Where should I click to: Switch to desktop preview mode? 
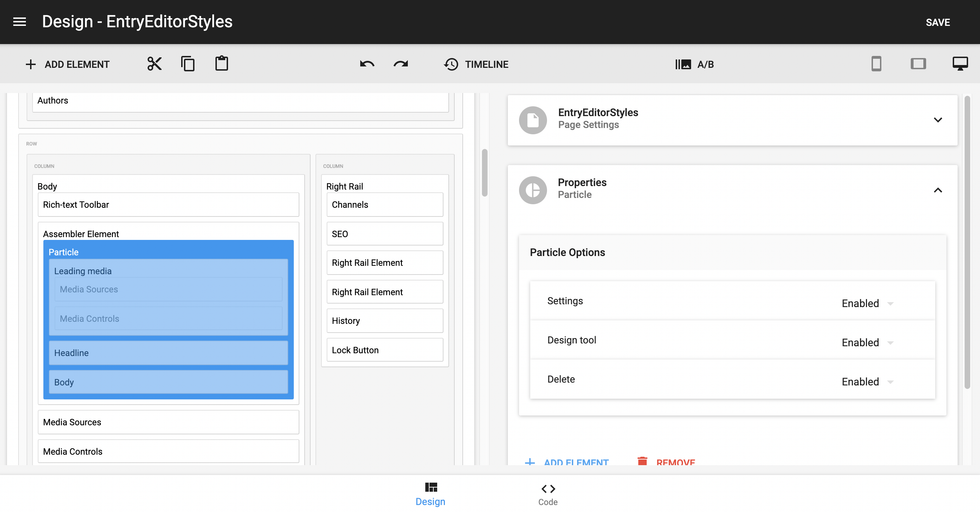(960, 64)
